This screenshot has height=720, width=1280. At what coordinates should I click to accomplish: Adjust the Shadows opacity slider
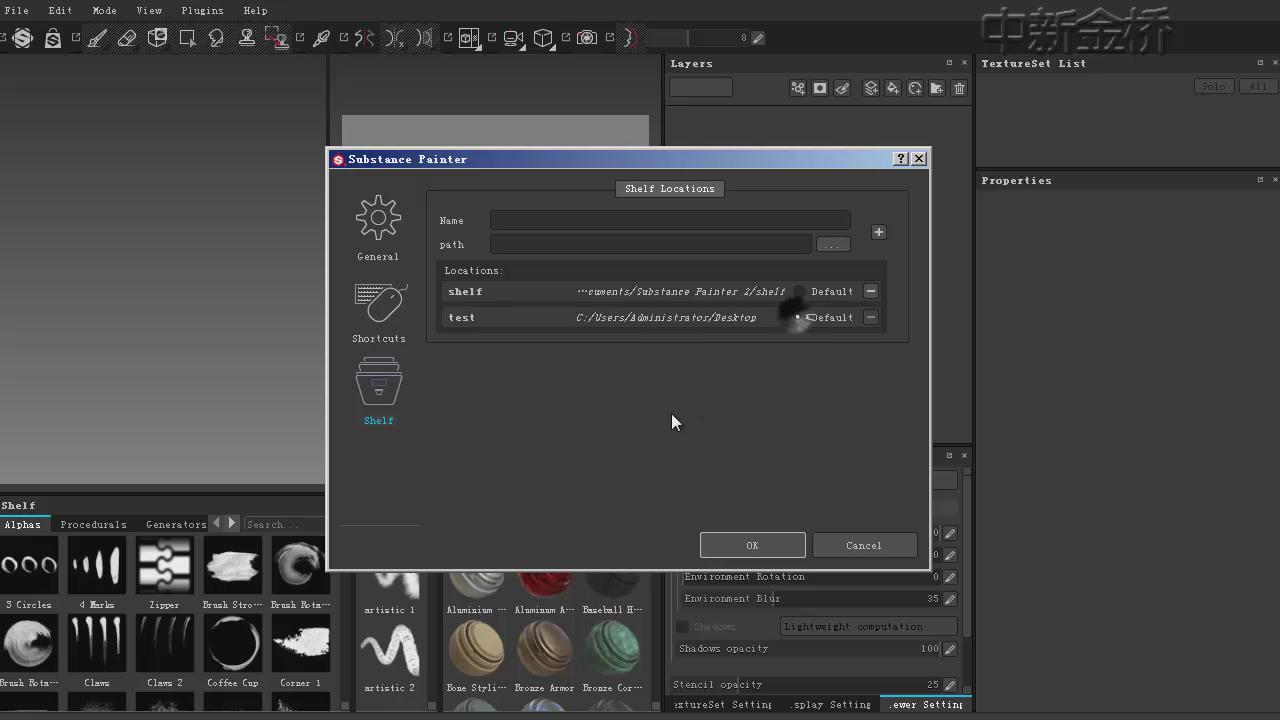point(809,649)
